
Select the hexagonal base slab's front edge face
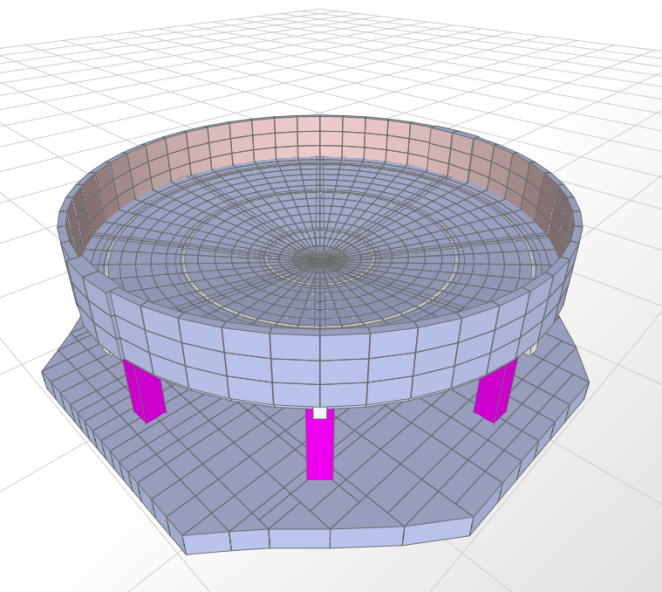coord(328,537)
